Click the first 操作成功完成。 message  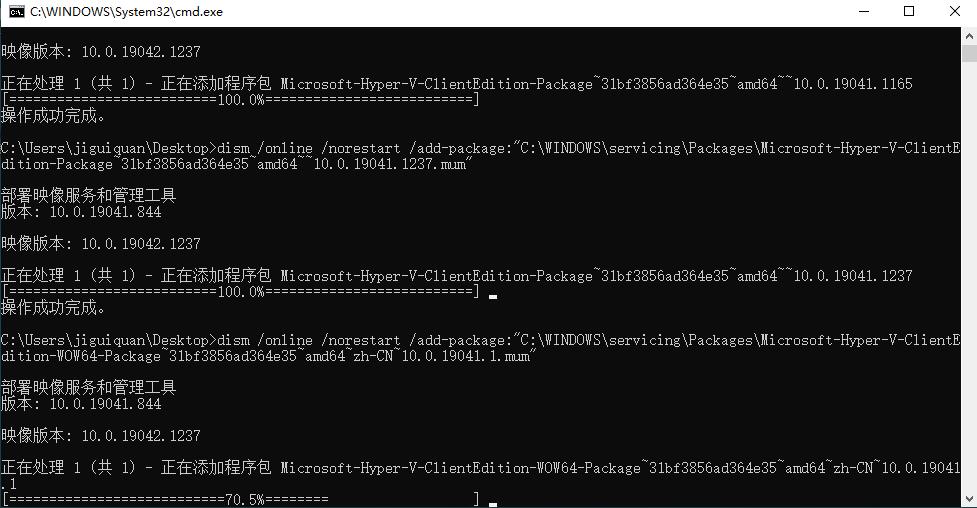click(54, 115)
